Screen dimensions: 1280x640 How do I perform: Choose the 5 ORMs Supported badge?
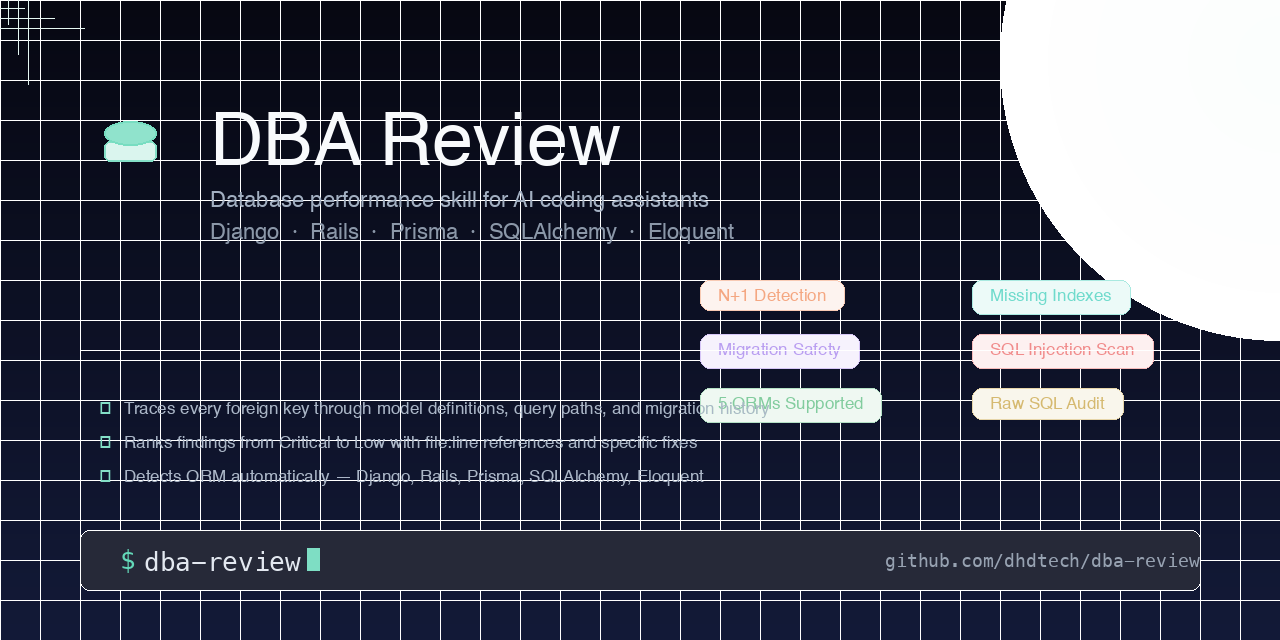click(790, 404)
